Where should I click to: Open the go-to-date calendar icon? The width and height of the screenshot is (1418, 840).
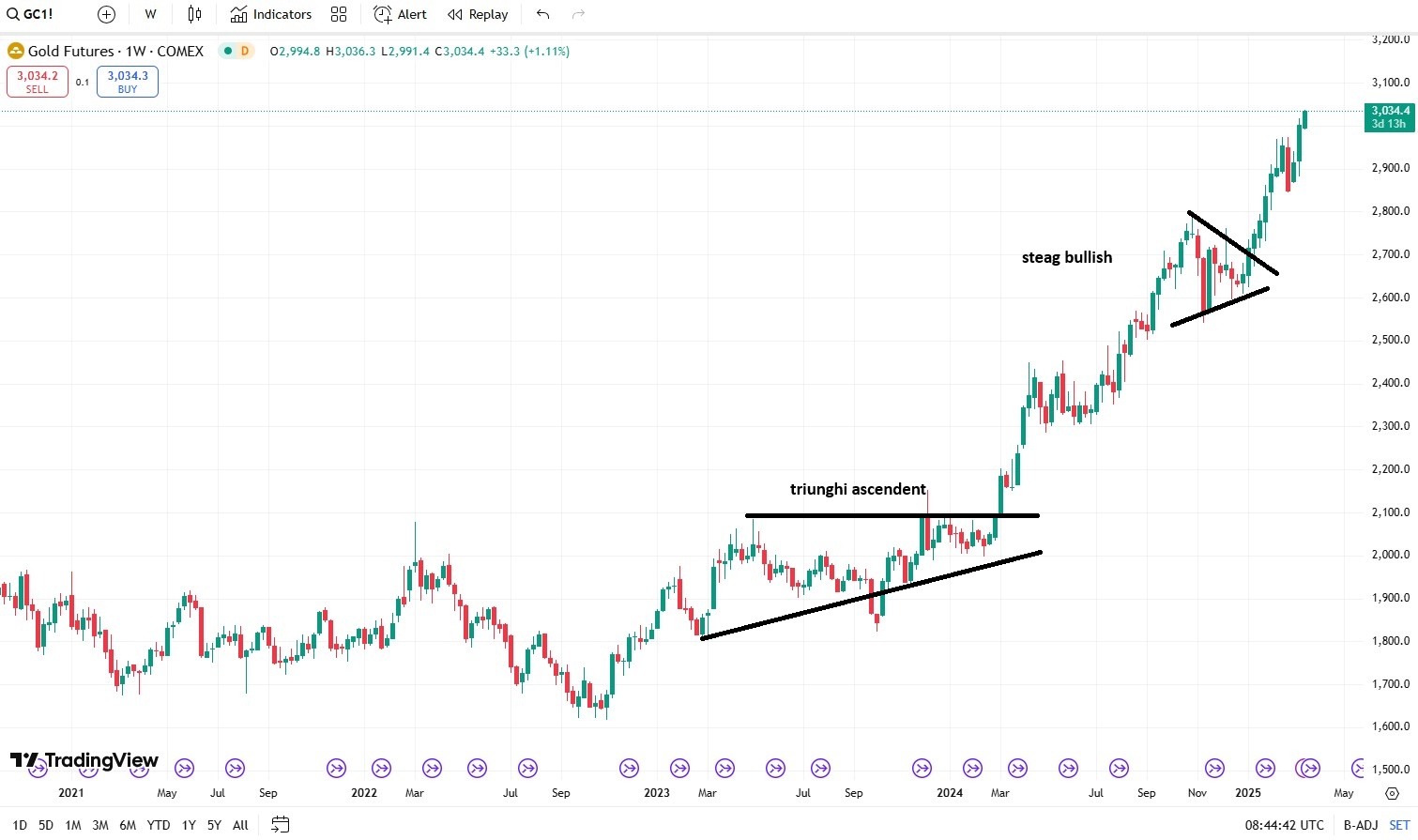point(280,825)
